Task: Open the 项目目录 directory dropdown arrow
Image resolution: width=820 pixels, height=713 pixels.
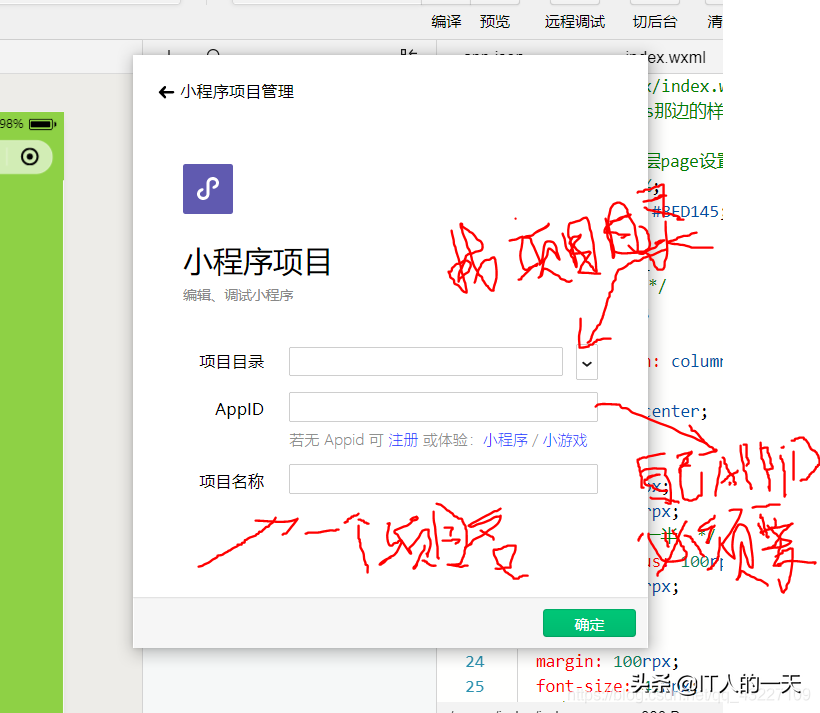Action: pos(586,363)
